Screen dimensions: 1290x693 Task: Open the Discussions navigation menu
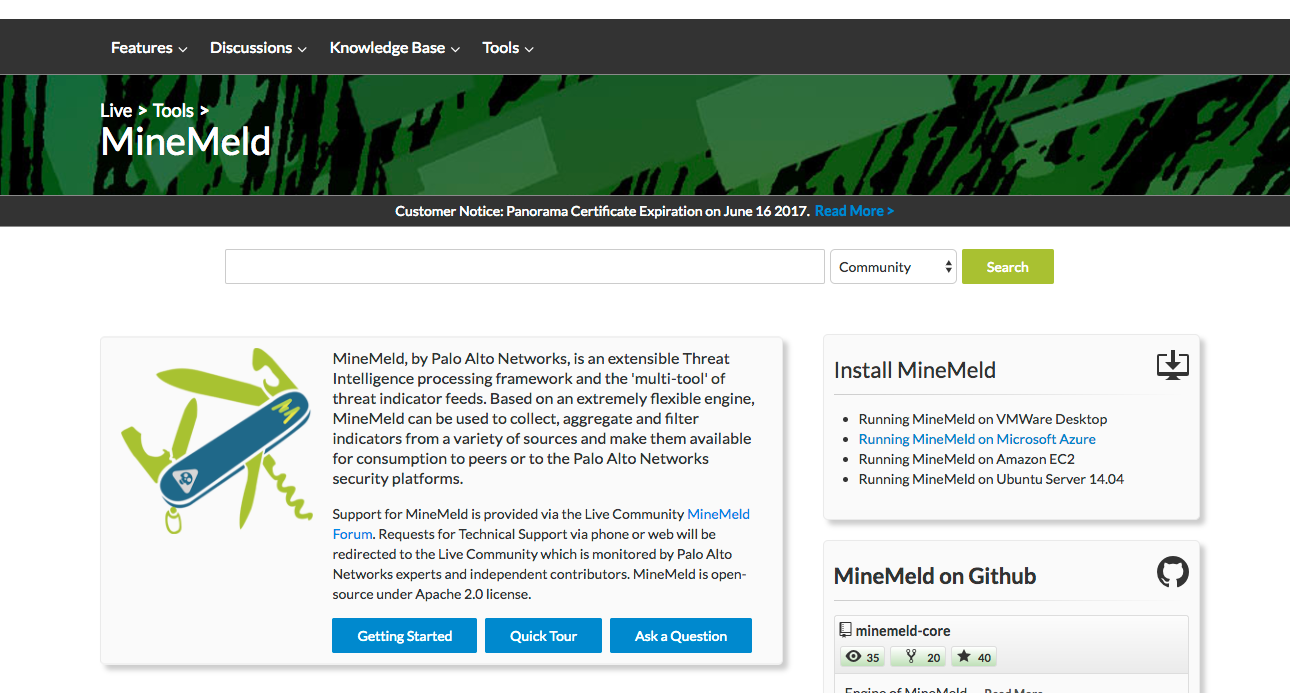point(257,48)
